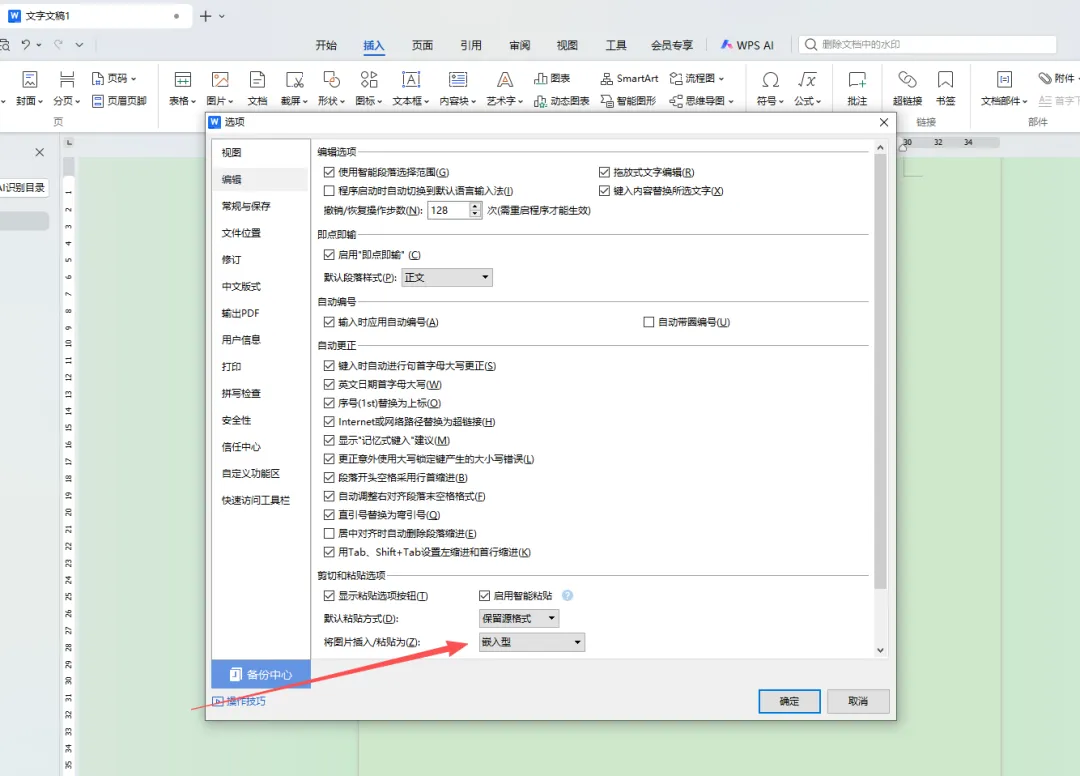The image size is (1080, 776).
Task: Open picture insert mode dropdown (嵌入型)
Action: click(532, 642)
